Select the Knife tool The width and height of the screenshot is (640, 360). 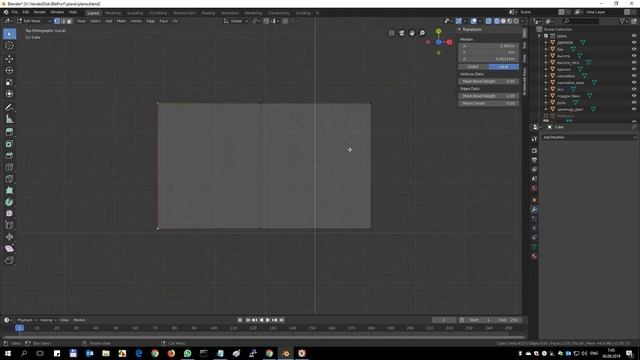[9, 179]
